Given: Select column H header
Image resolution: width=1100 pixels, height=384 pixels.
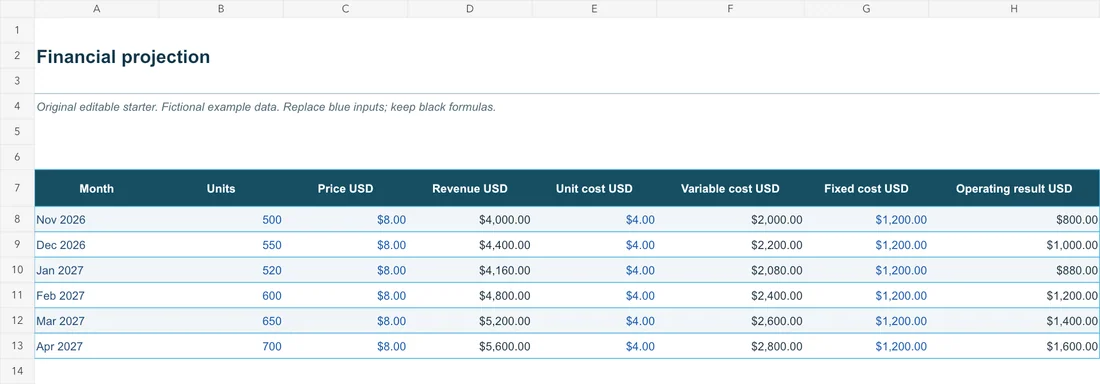Looking at the screenshot, I should point(1014,8).
